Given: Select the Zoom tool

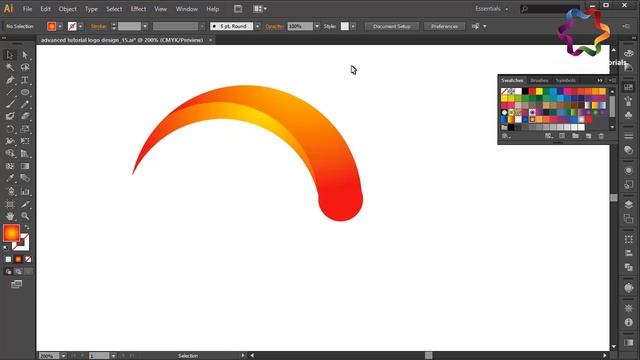Looking at the screenshot, I should 25,216.
